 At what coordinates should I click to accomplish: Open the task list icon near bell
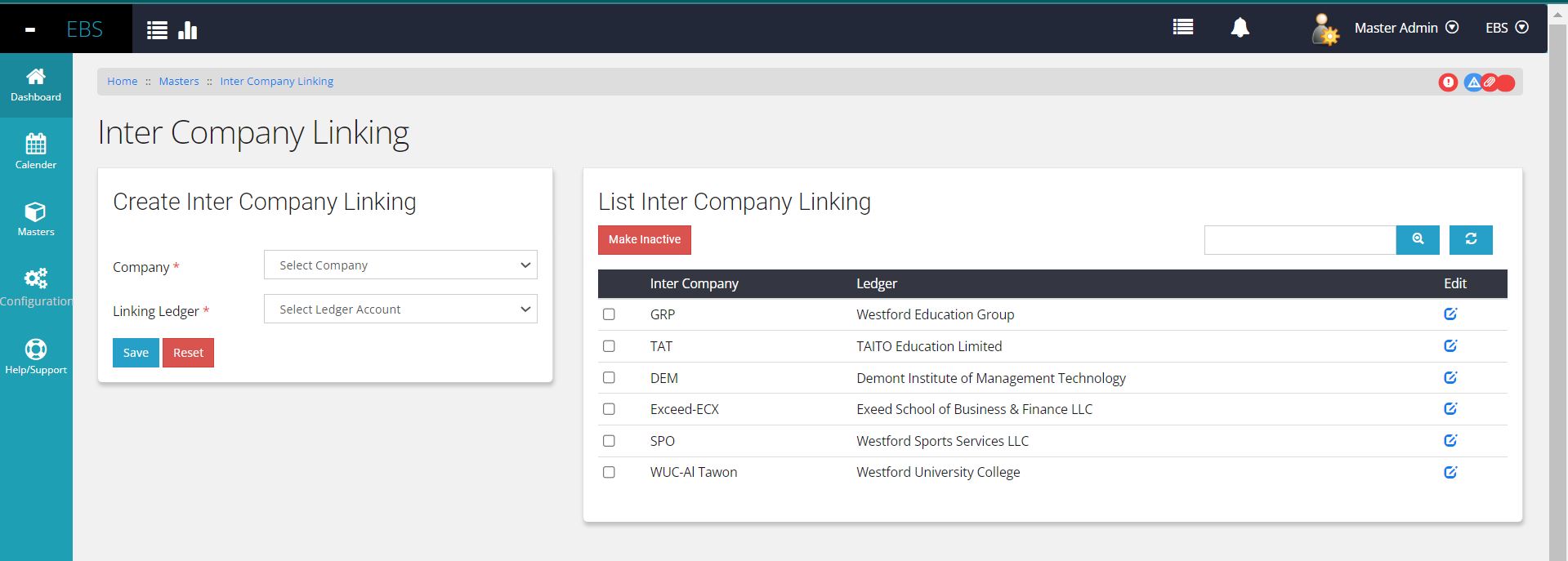[x=1182, y=28]
